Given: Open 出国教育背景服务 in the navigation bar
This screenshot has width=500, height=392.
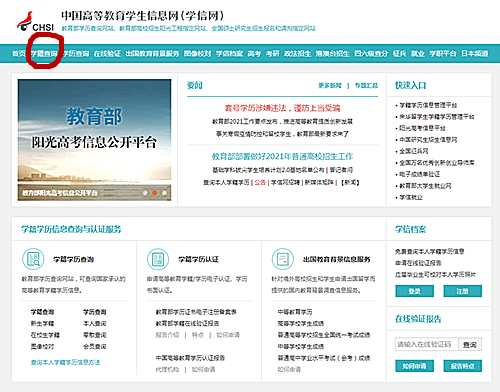Looking at the screenshot, I should (x=152, y=53).
